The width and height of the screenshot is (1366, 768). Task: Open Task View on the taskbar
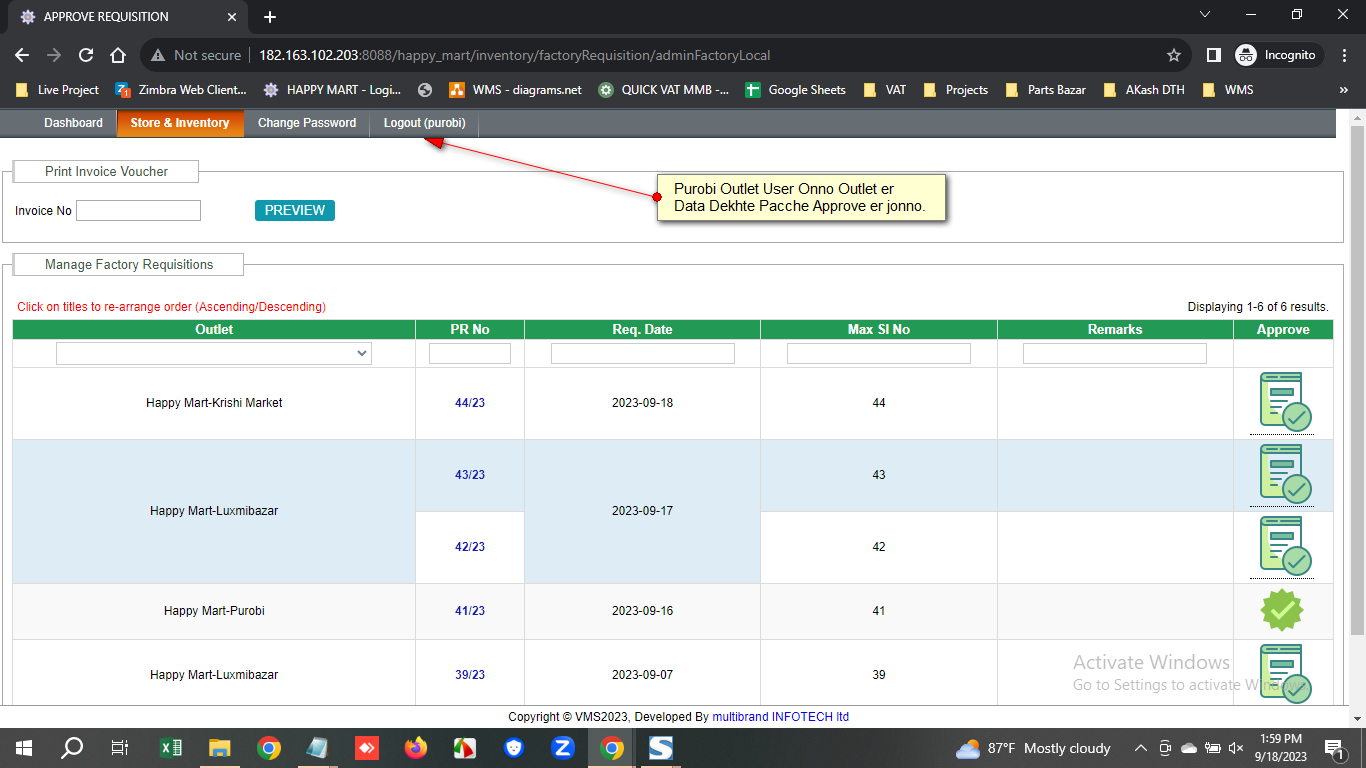coord(120,748)
